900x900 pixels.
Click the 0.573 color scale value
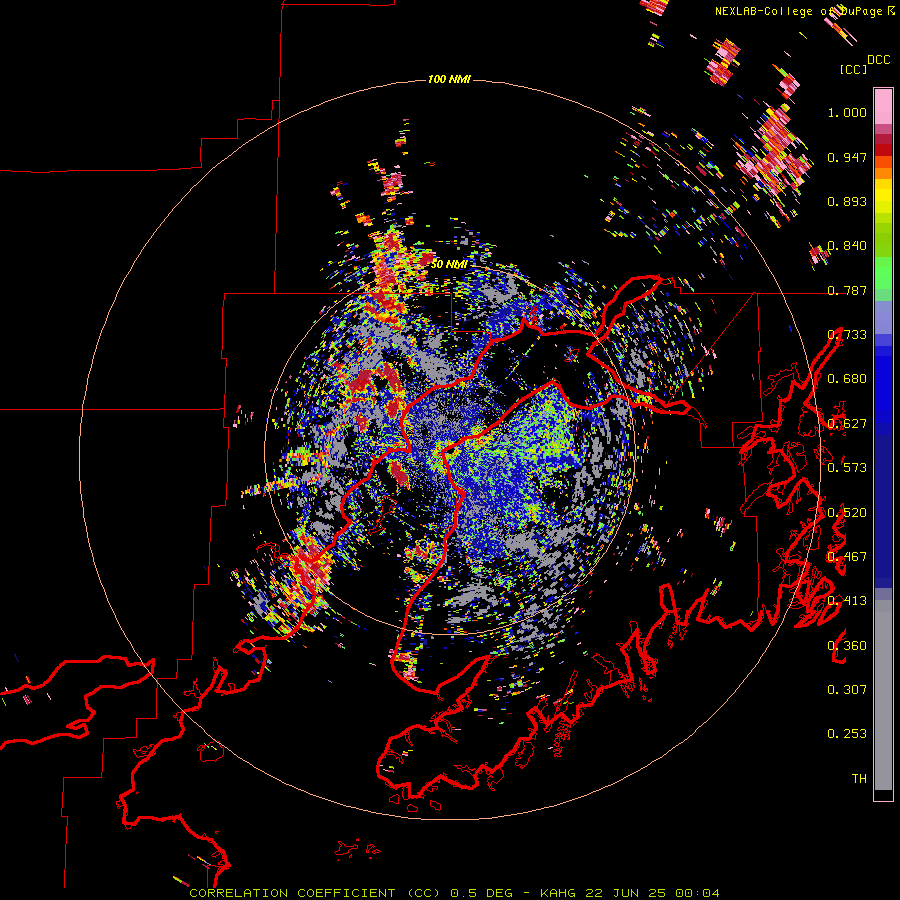[847, 468]
